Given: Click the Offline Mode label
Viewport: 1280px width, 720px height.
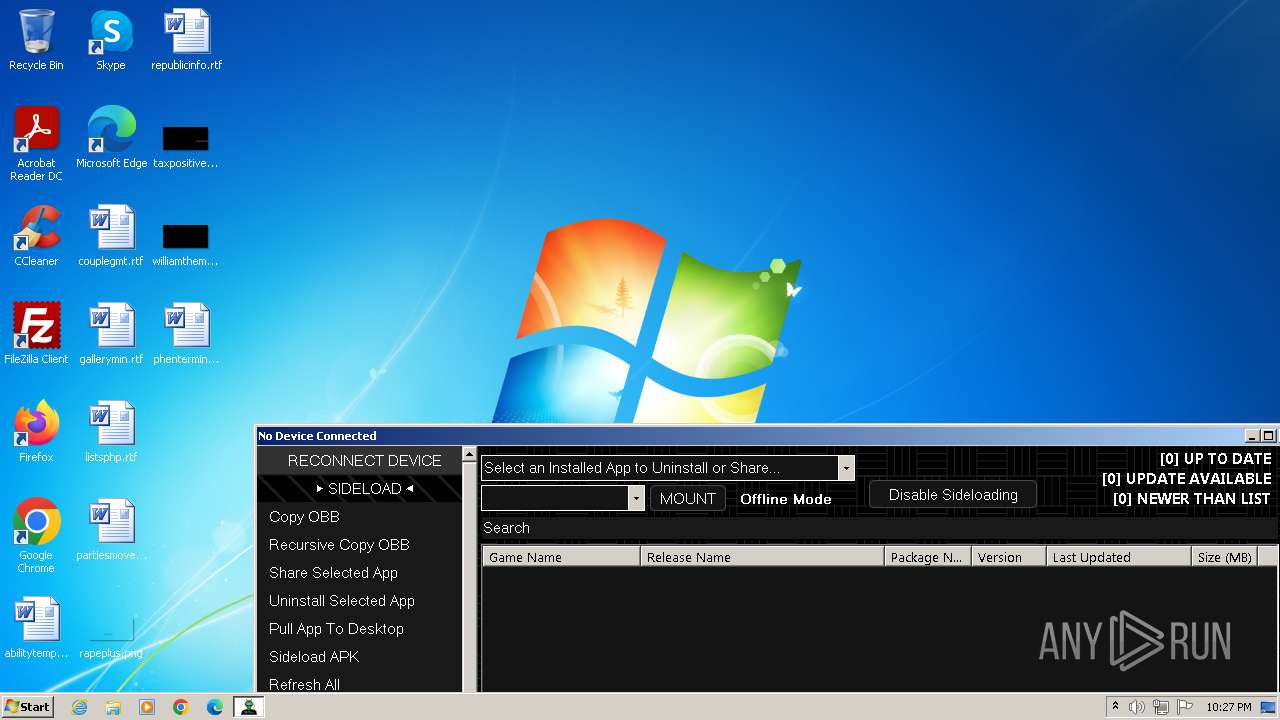Looking at the screenshot, I should coord(785,499).
